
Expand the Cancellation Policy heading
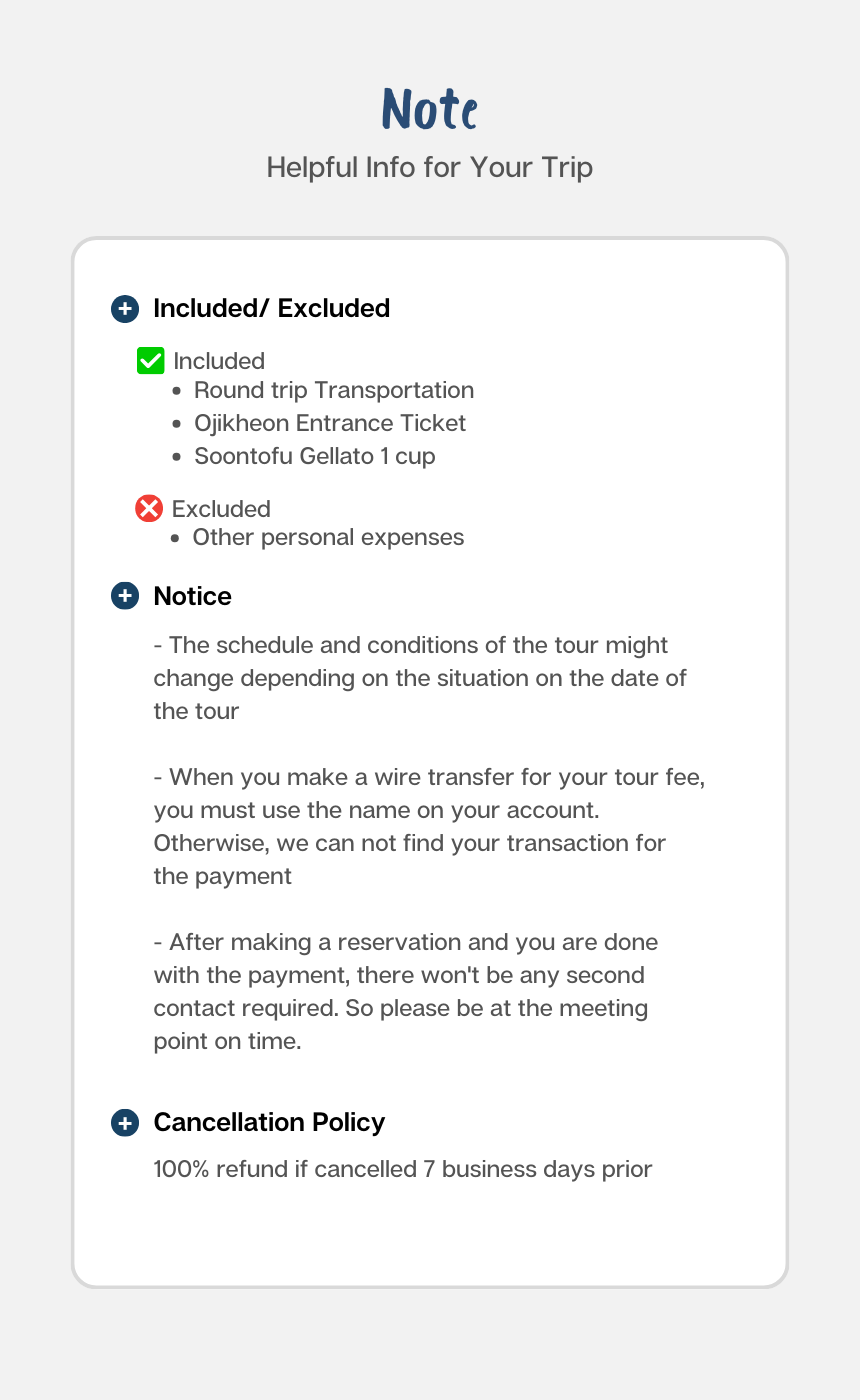[x=269, y=1122]
